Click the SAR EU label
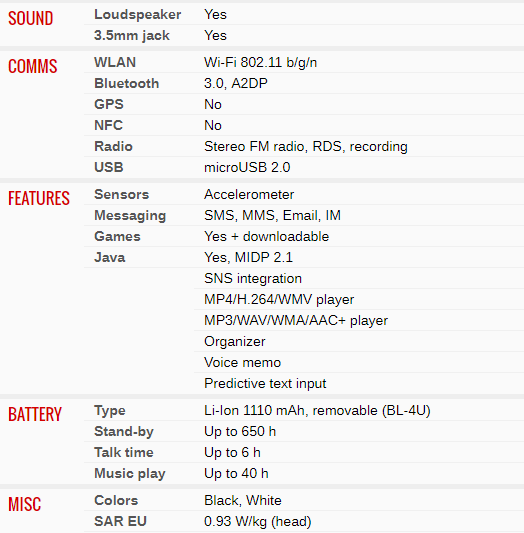524x533 pixels. [x=120, y=521]
